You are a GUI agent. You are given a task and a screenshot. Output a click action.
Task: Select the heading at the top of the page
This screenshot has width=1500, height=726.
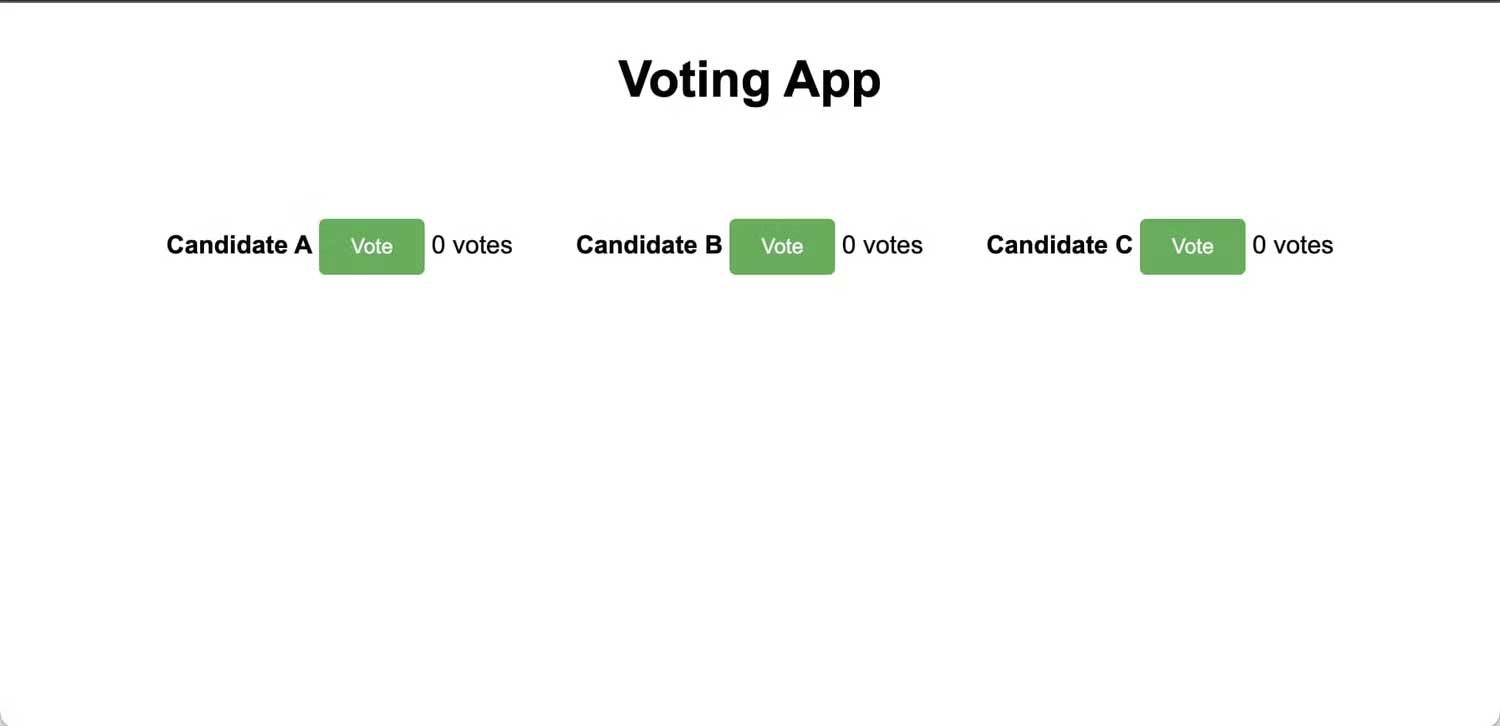tap(749, 79)
